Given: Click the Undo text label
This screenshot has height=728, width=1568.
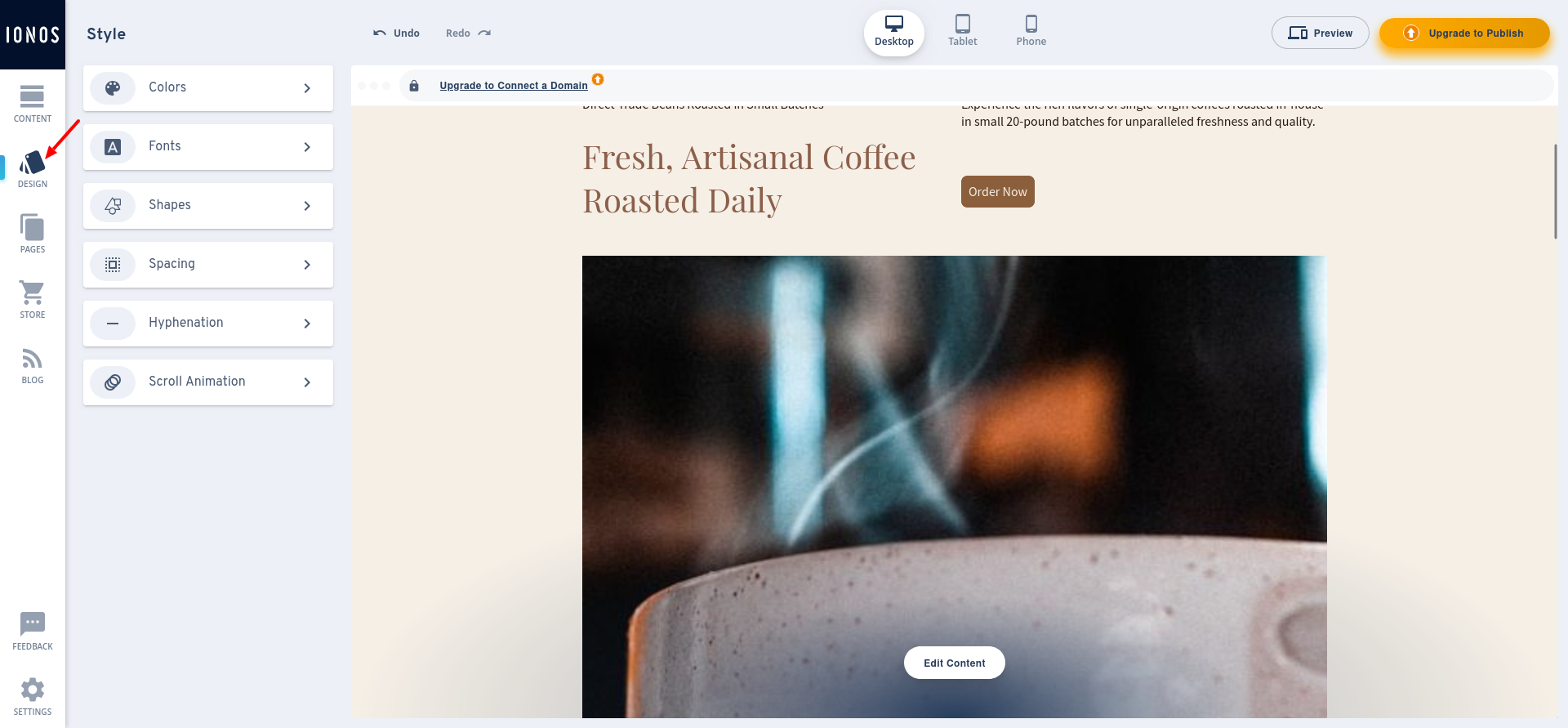Looking at the screenshot, I should (x=407, y=33).
